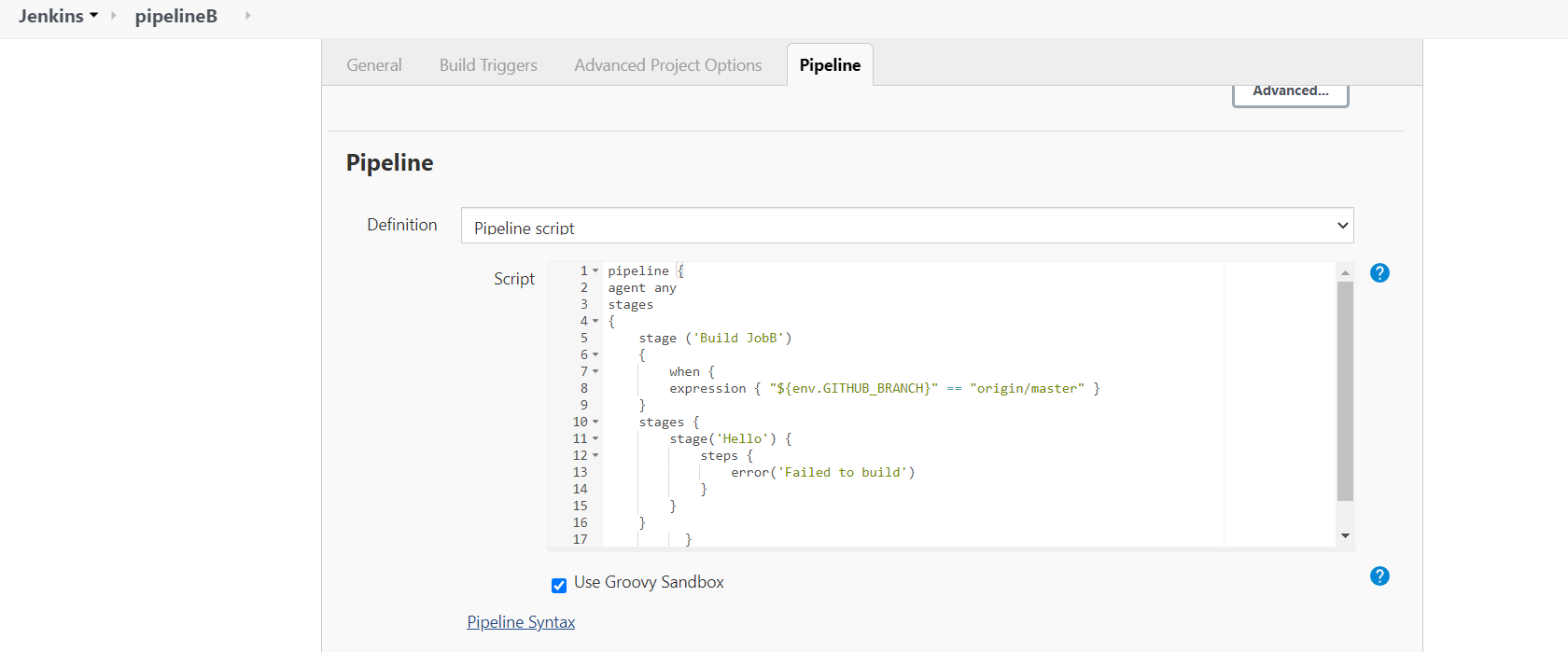Open the Definition dropdown showing Pipeline script

(x=907, y=226)
